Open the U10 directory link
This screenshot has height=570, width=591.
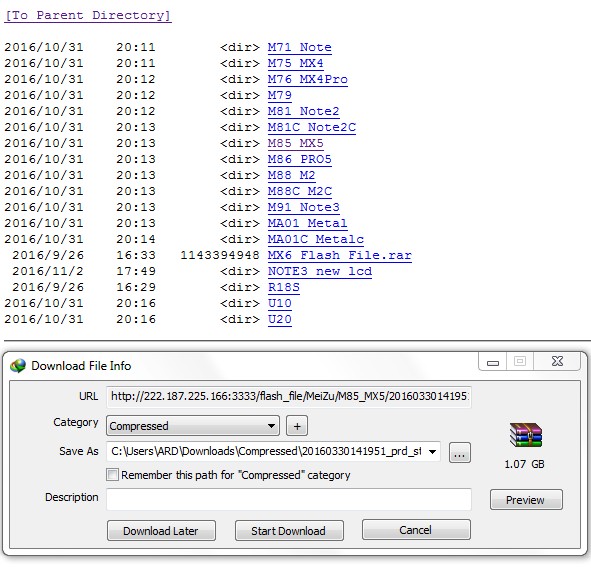280,303
